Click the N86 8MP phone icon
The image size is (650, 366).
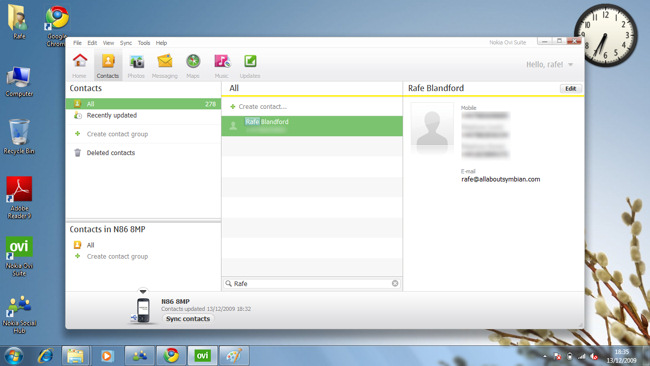[143, 310]
